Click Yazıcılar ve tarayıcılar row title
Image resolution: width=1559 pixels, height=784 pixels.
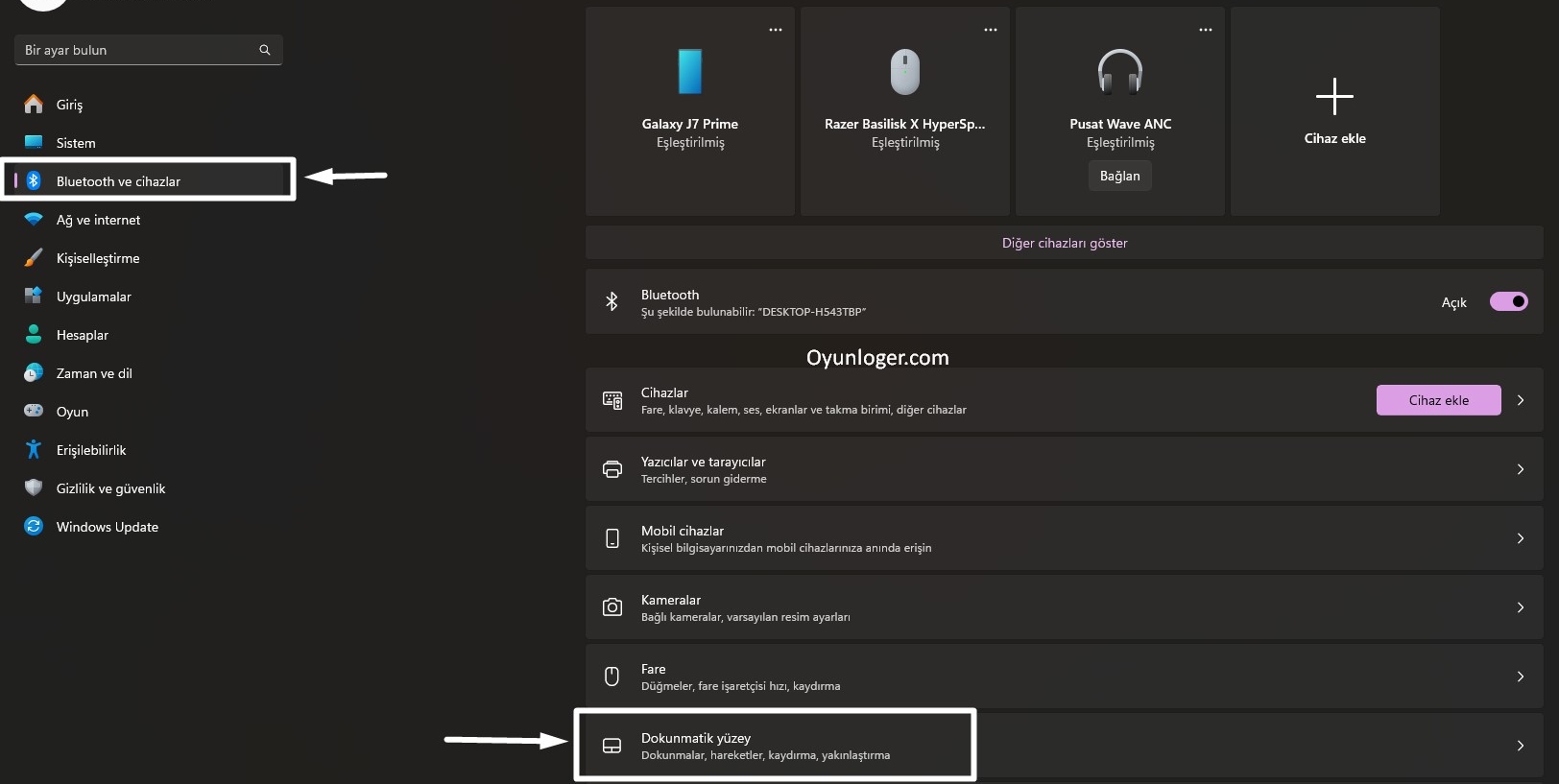(x=704, y=462)
